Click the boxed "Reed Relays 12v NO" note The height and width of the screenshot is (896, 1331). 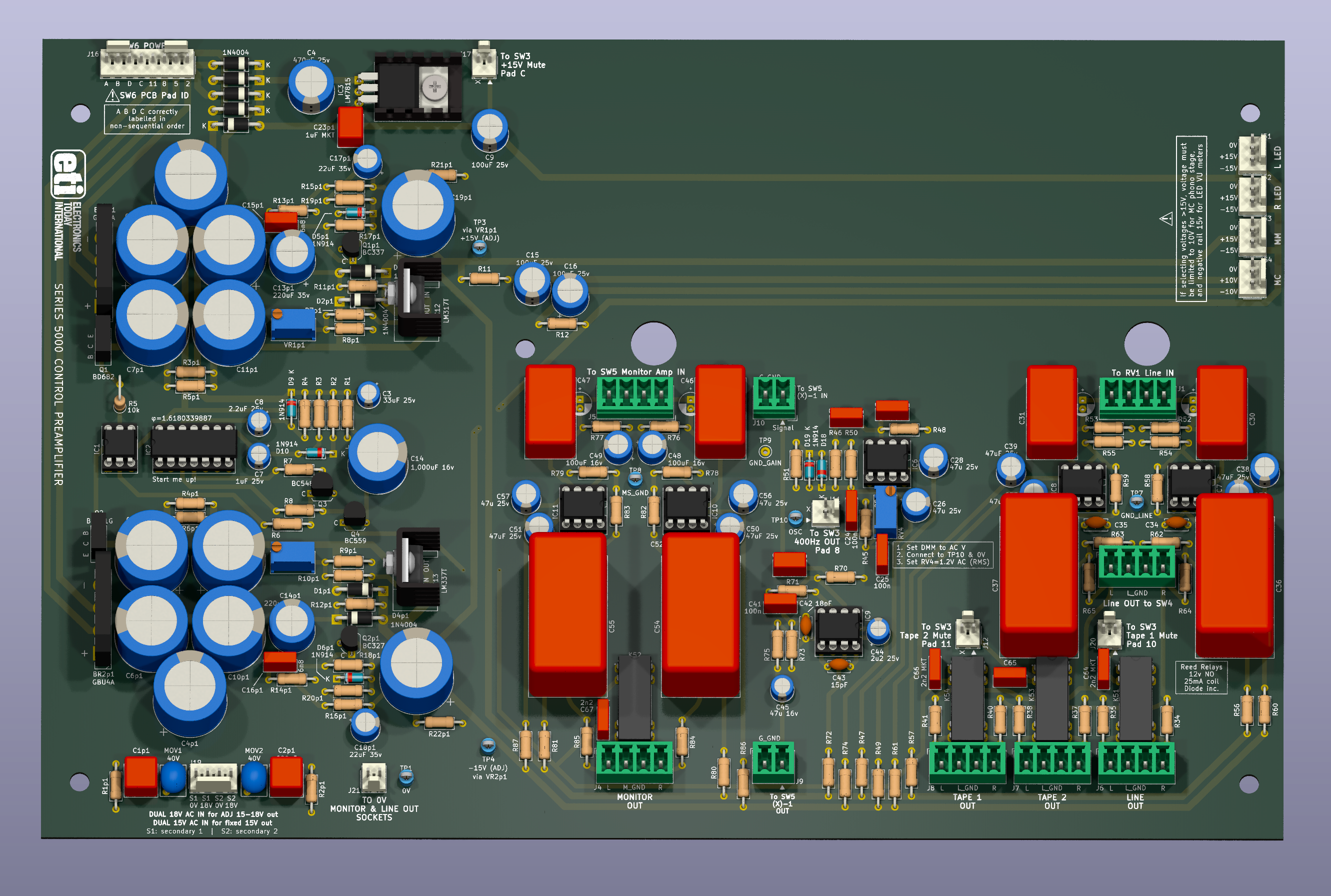pyautogui.click(x=1201, y=677)
